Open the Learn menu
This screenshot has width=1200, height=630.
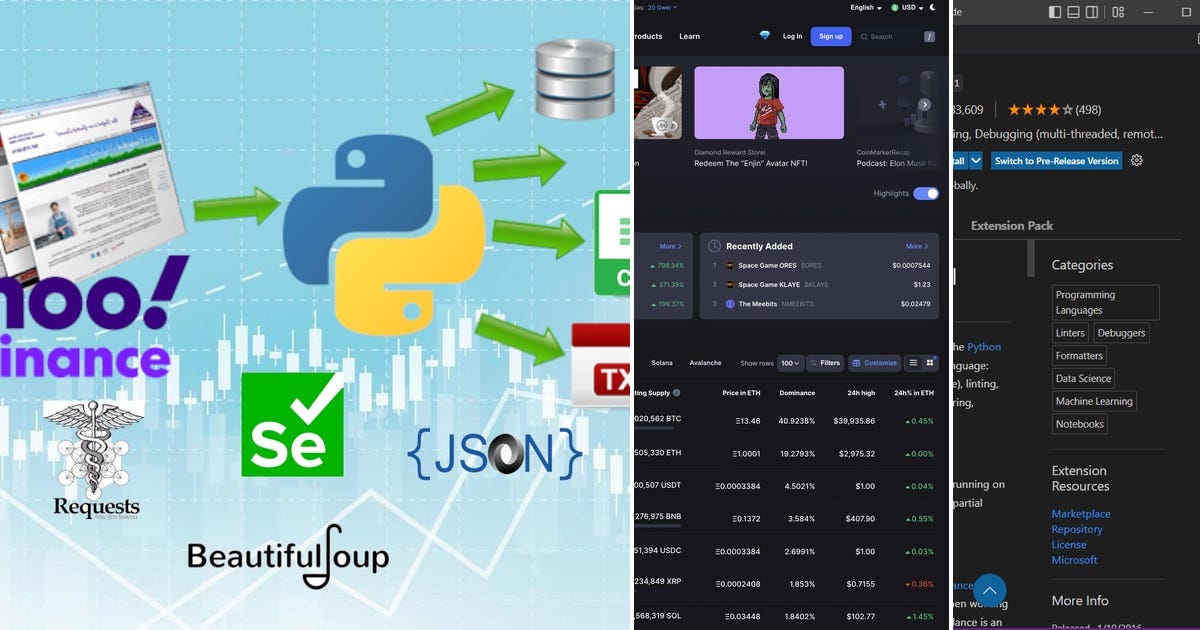point(689,36)
